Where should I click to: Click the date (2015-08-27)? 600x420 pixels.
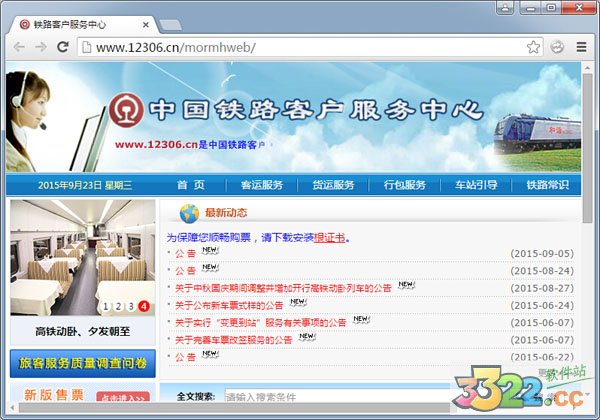pyautogui.click(x=542, y=288)
